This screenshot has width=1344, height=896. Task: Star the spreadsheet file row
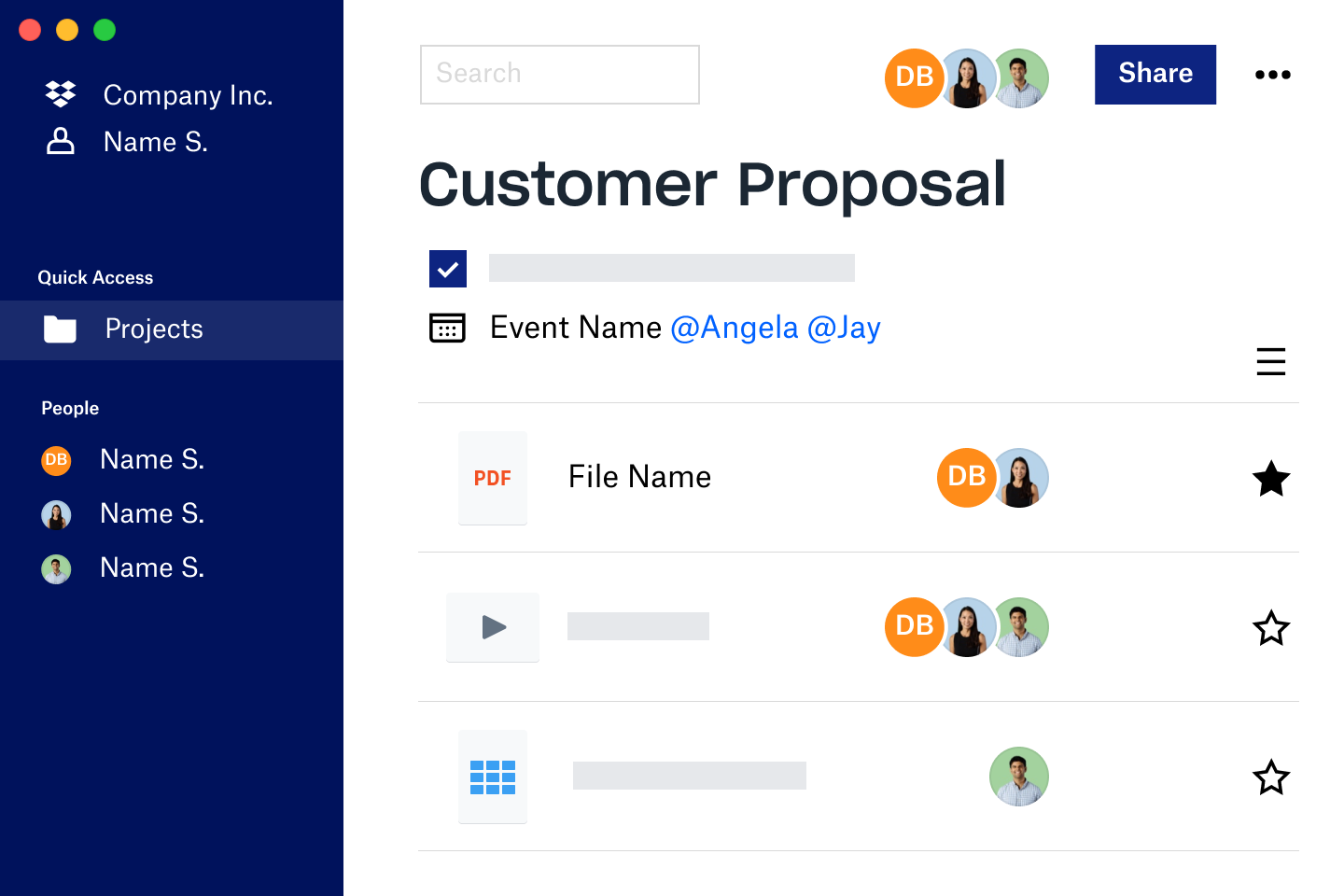[x=1271, y=777]
